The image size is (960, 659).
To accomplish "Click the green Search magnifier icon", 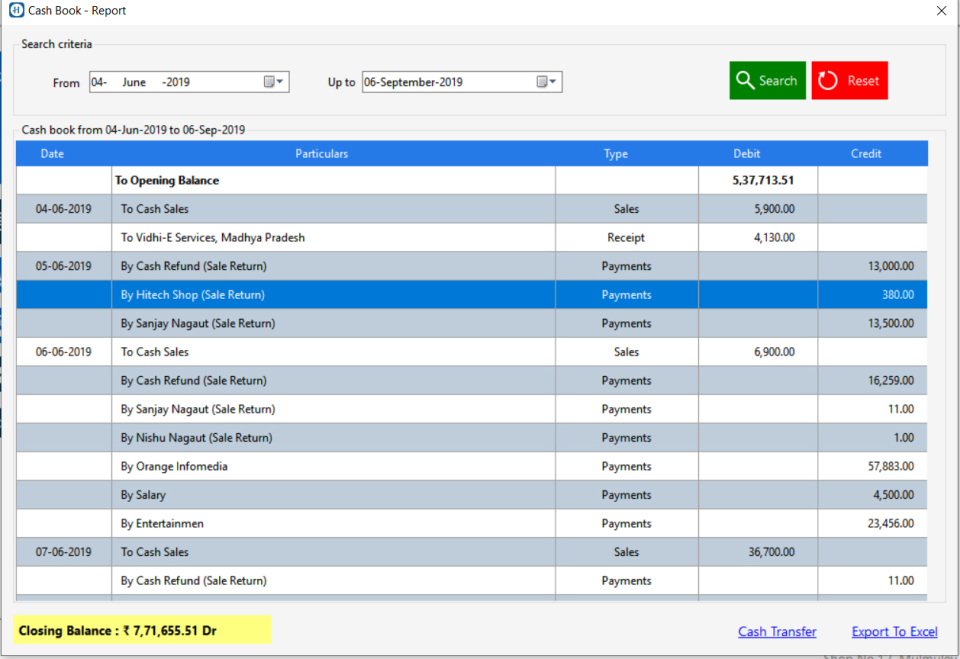I will tap(746, 80).
